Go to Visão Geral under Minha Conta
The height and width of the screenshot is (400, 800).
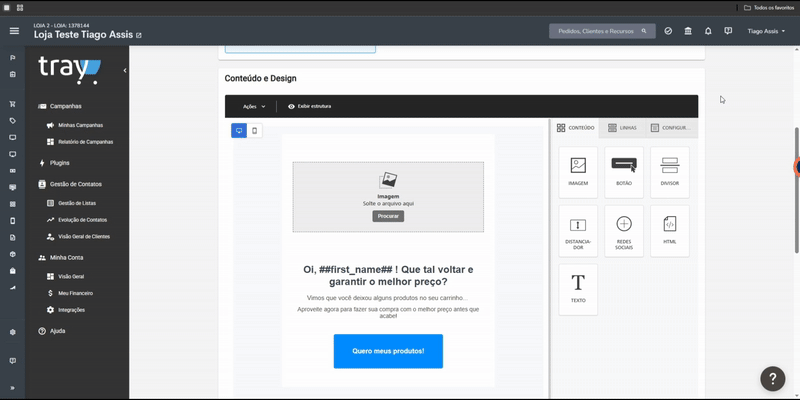[65, 277]
